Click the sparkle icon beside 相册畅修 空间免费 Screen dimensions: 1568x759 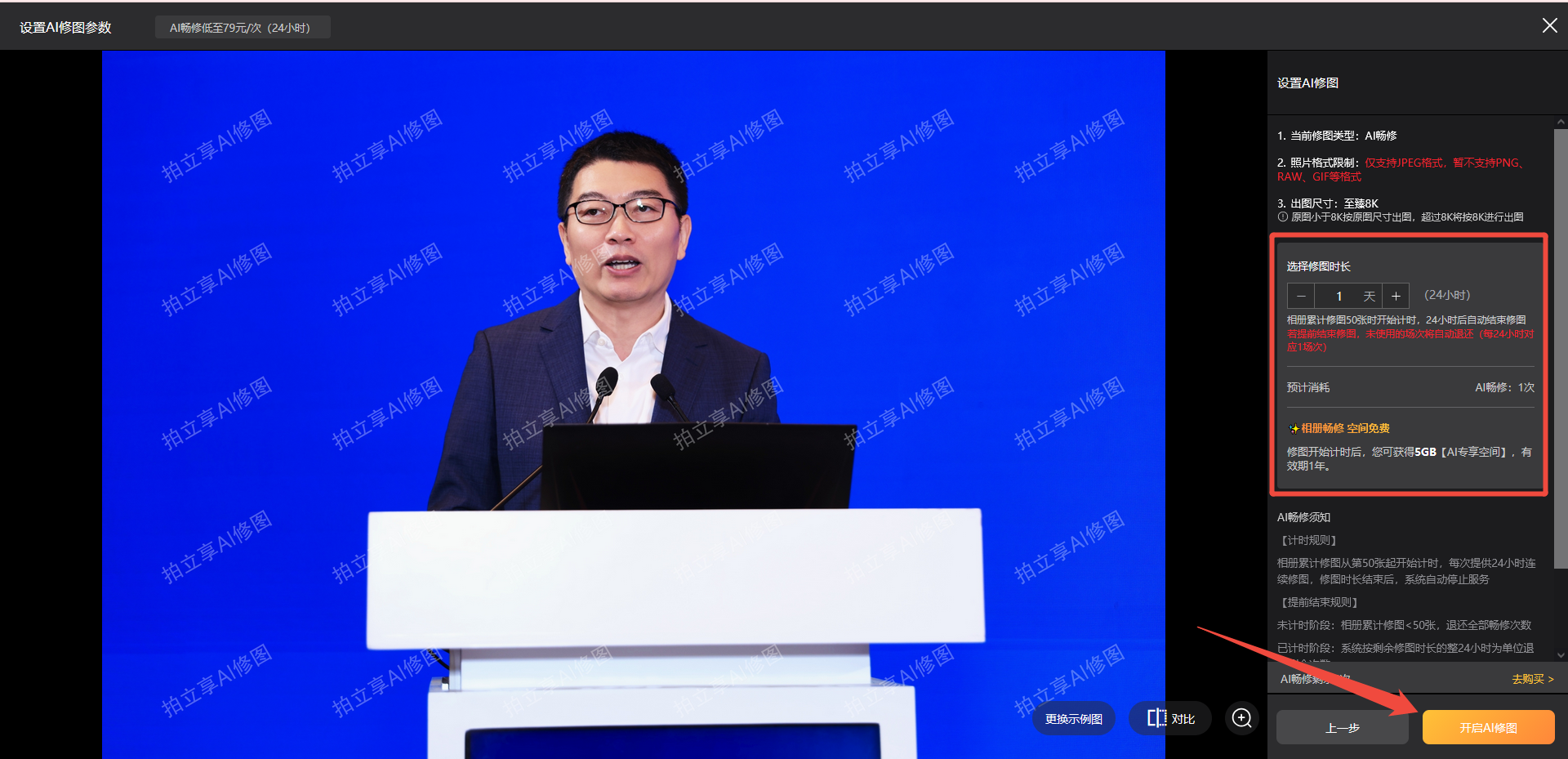(1294, 428)
